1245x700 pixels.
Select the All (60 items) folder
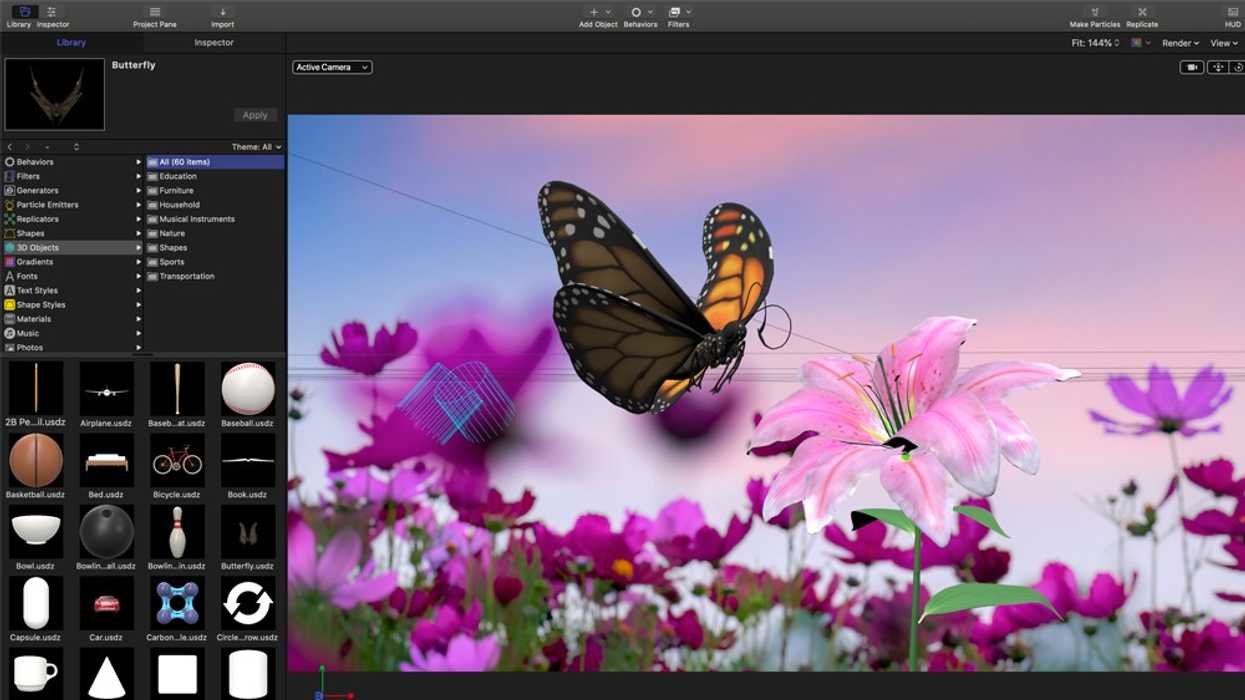(x=215, y=161)
